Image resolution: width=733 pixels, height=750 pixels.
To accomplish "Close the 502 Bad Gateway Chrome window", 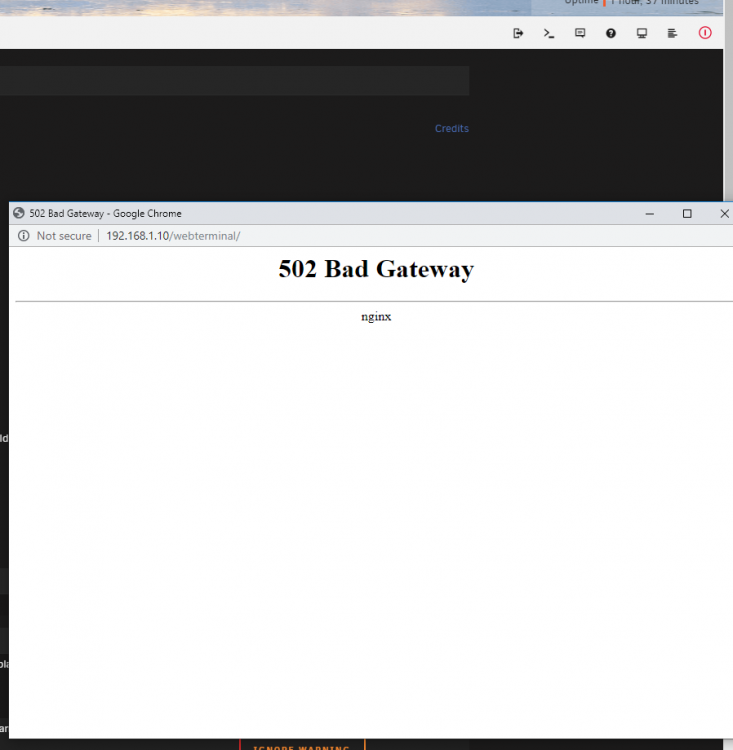I will pos(724,214).
